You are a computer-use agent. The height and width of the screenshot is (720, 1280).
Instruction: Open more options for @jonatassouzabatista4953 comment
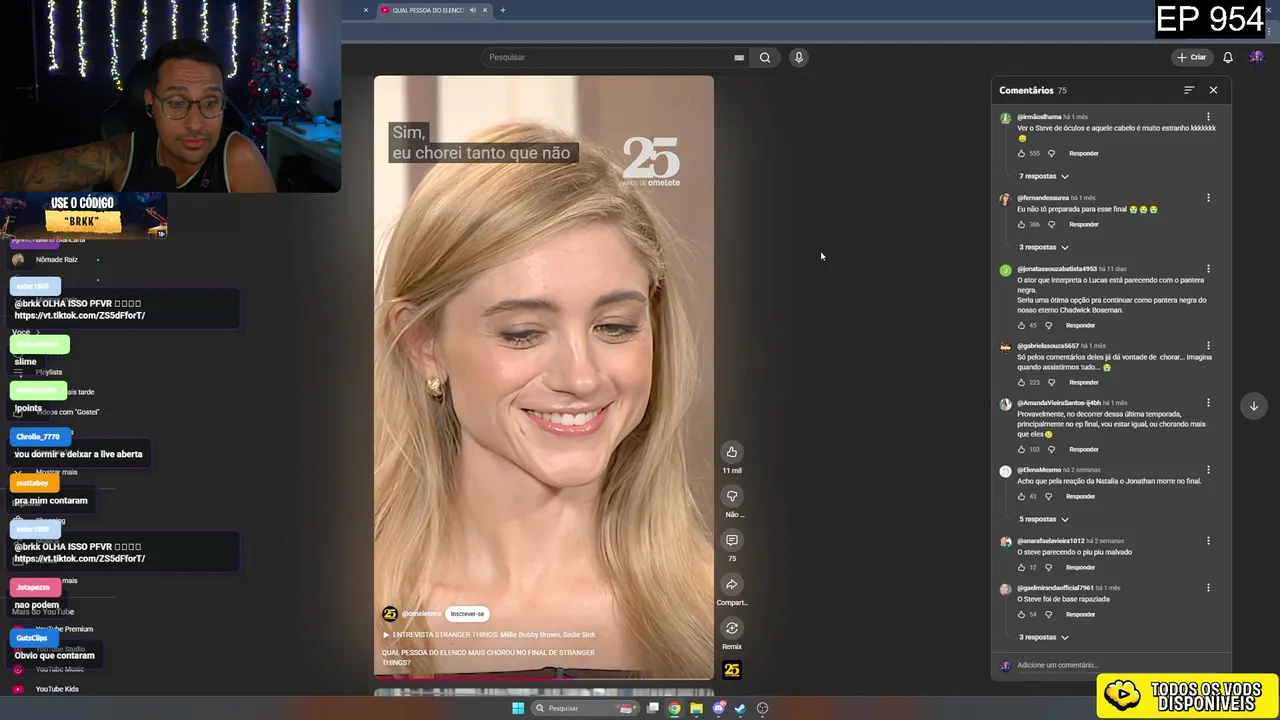(x=1208, y=269)
